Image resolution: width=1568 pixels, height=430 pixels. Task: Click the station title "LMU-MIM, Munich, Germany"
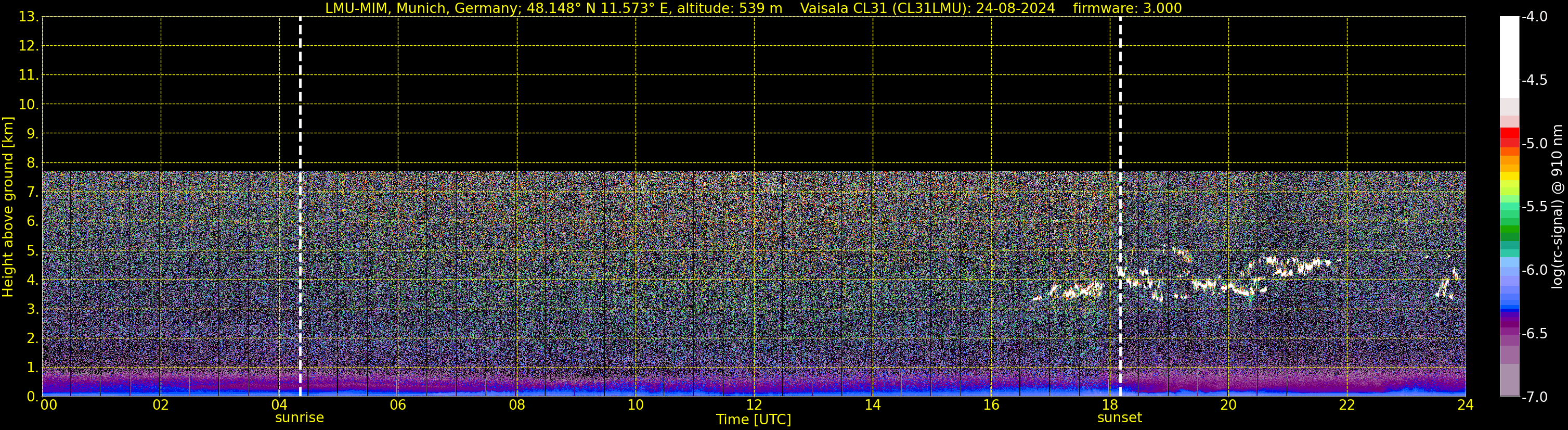click(421, 8)
